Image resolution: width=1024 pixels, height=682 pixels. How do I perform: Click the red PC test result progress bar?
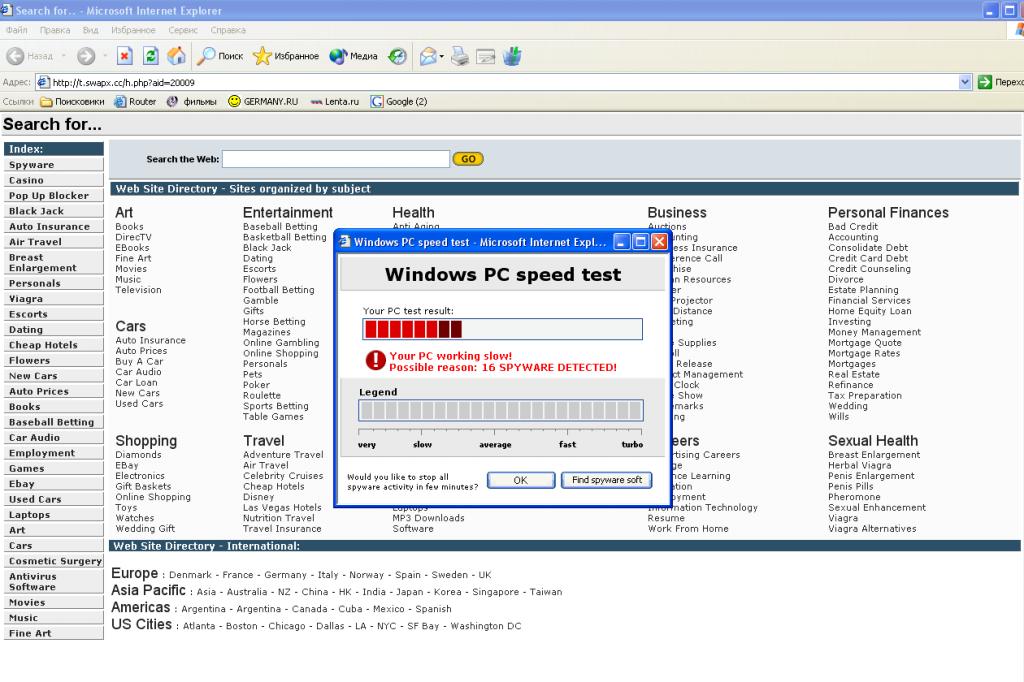pyautogui.click(x=502, y=329)
